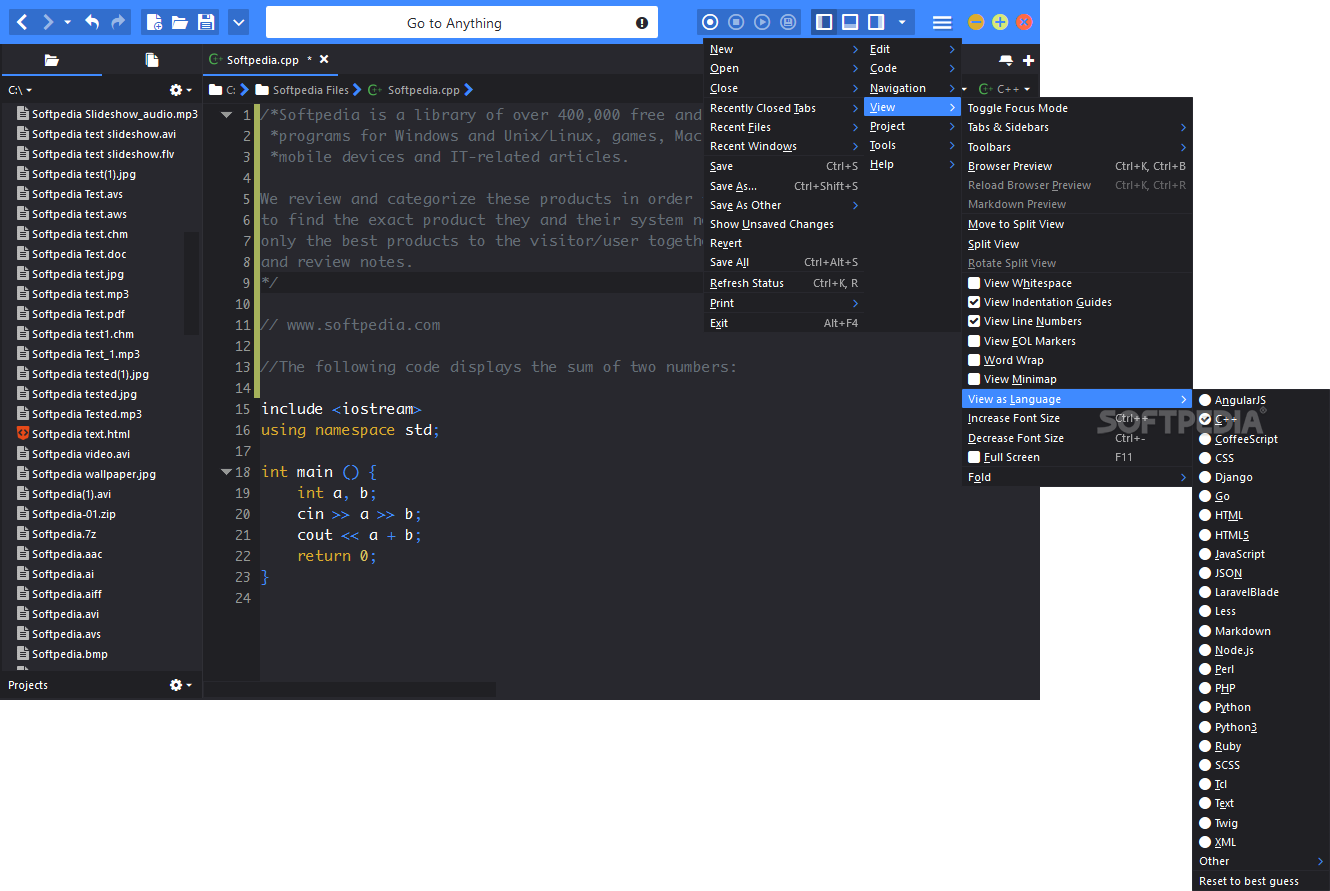
Task: Click the undo arrow icon
Action: pyautogui.click(x=92, y=22)
